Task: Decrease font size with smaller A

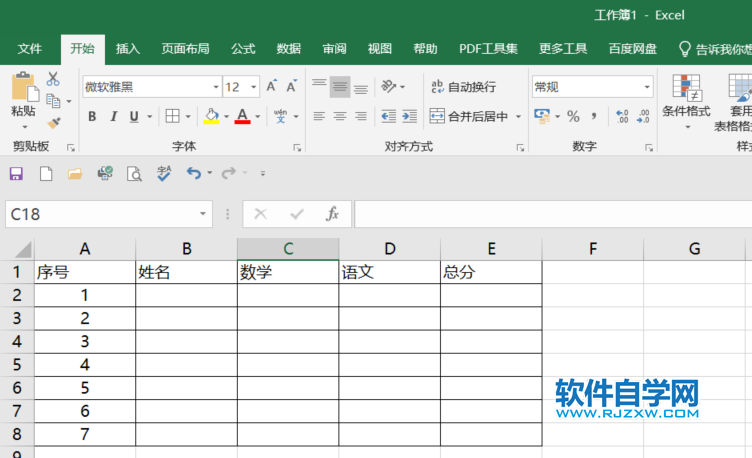Action: point(291,86)
